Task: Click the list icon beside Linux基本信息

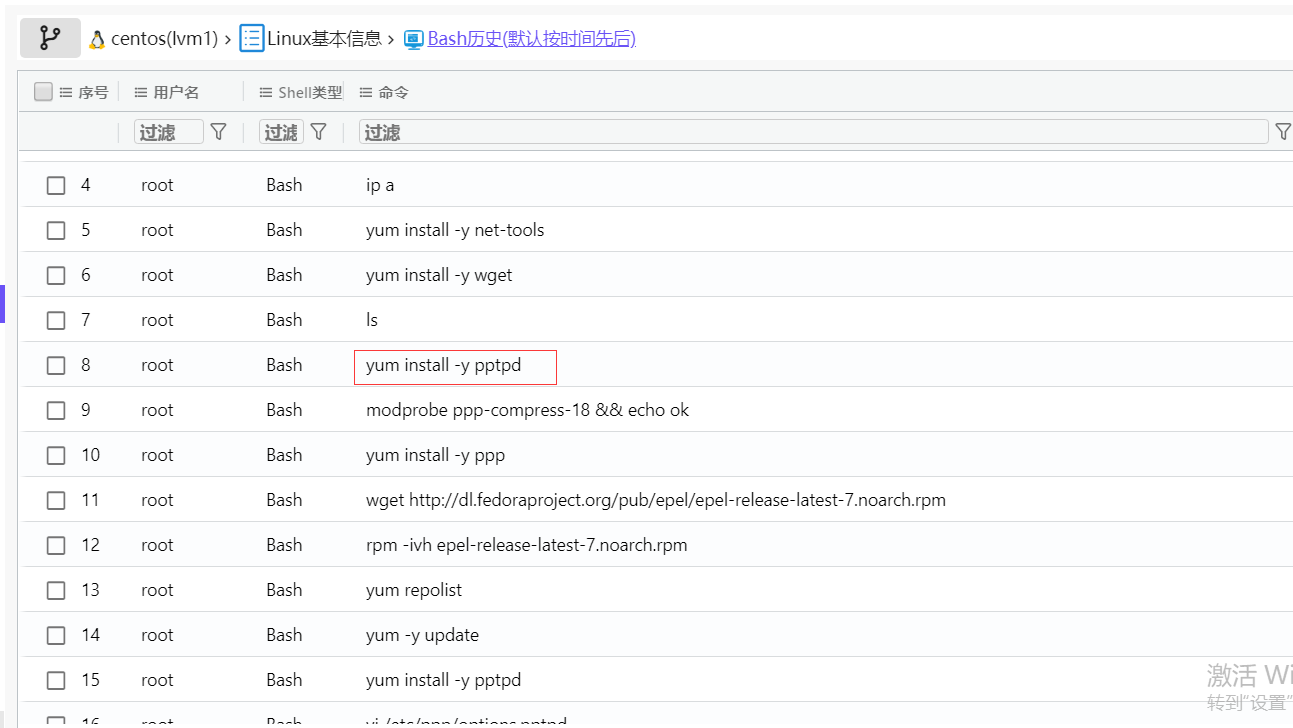Action: (x=252, y=39)
